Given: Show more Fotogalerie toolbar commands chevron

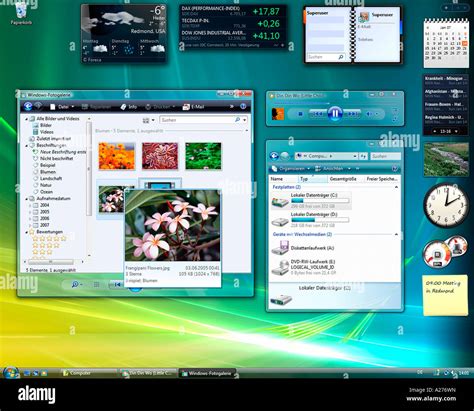Looking at the screenshot, I should tap(231, 106).
